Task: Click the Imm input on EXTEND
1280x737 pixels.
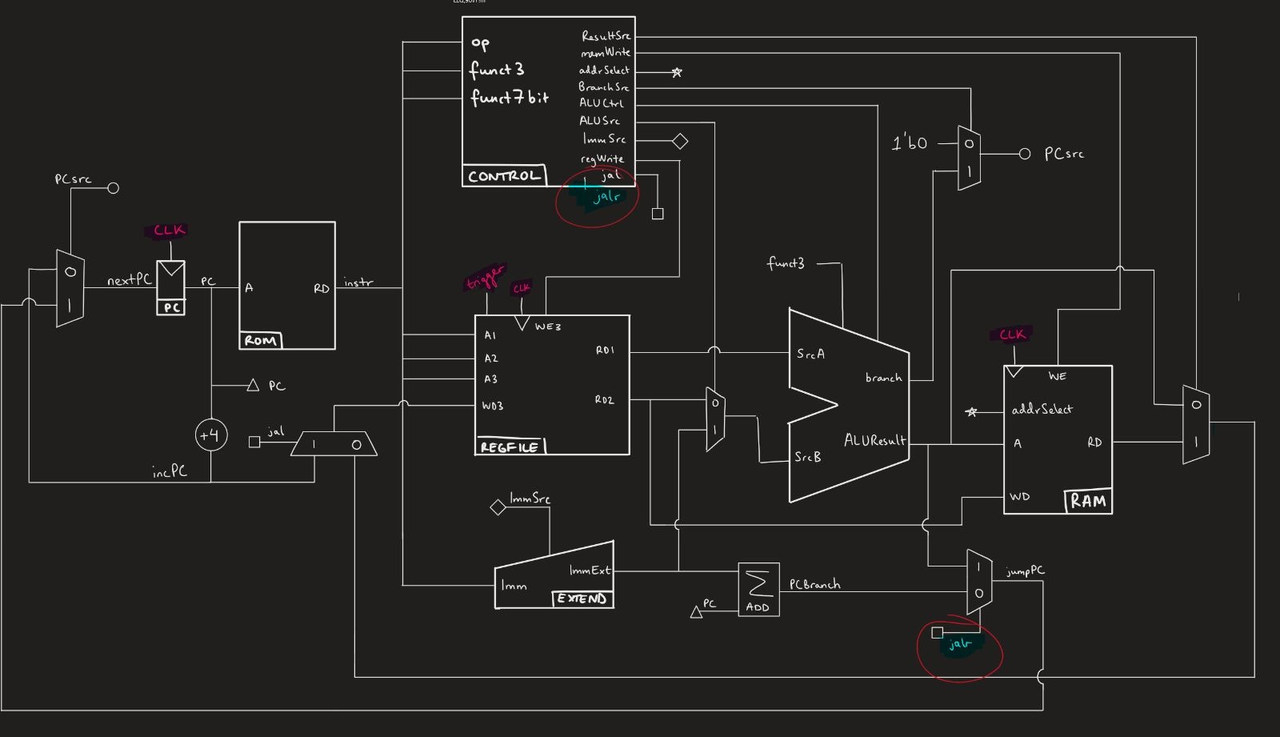Action: [513, 585]
